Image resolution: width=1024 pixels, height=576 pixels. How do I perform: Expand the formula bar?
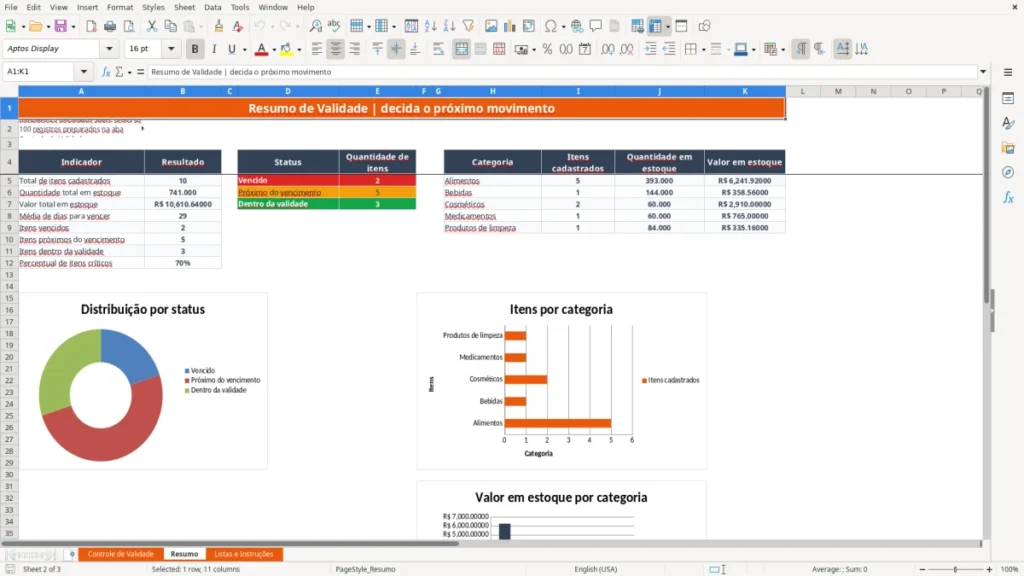(x=983, y=72)
